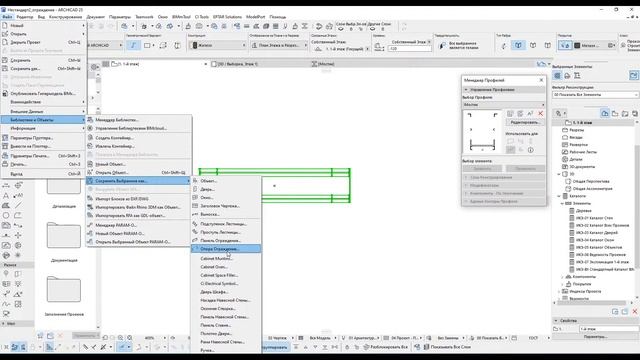Click the Plotter Setup icon in File menu

[x=5, y=138]
